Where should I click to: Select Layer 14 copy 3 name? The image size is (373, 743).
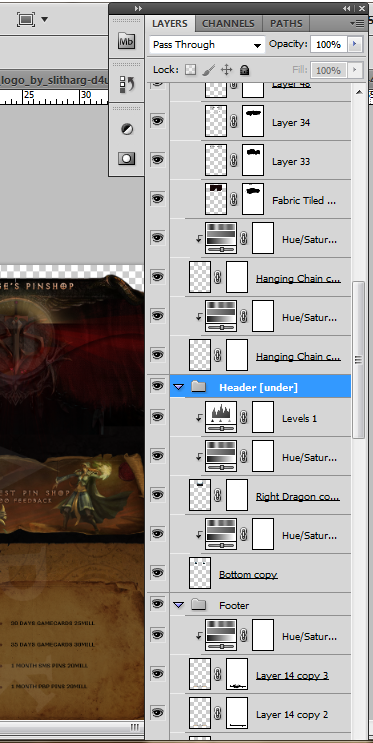[292, 675]
